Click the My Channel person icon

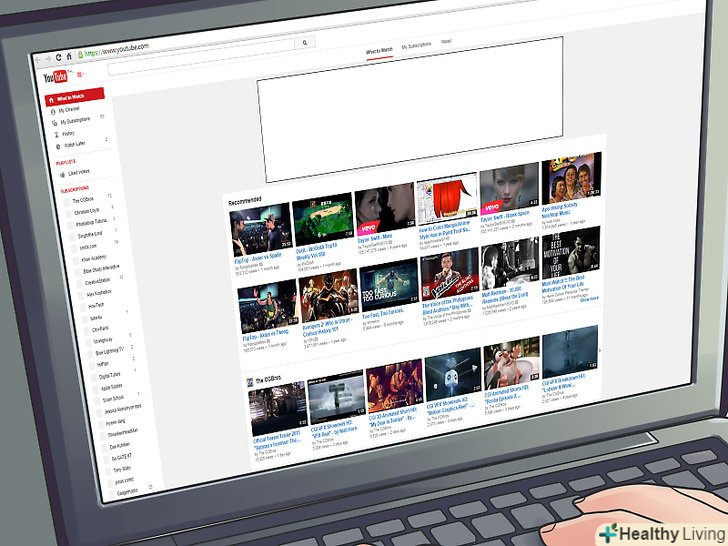coord(52,112)
